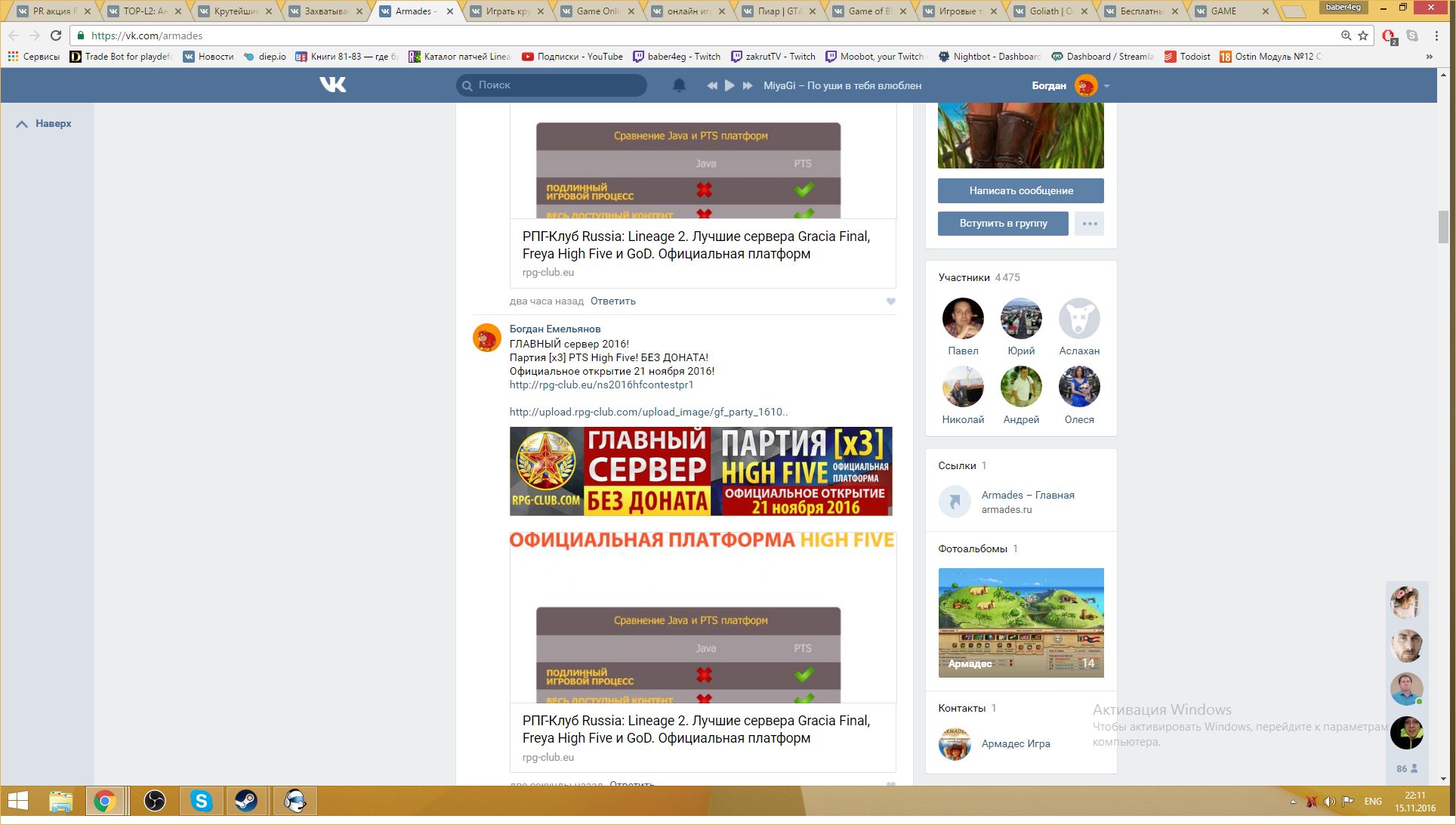Open Skype from taskbar
Viewport: 1456px width, 825px height.
(201, 802)
